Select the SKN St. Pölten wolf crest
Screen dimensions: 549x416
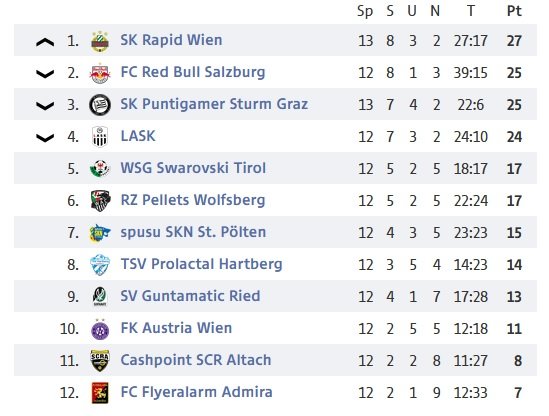[x=100, y=233]
